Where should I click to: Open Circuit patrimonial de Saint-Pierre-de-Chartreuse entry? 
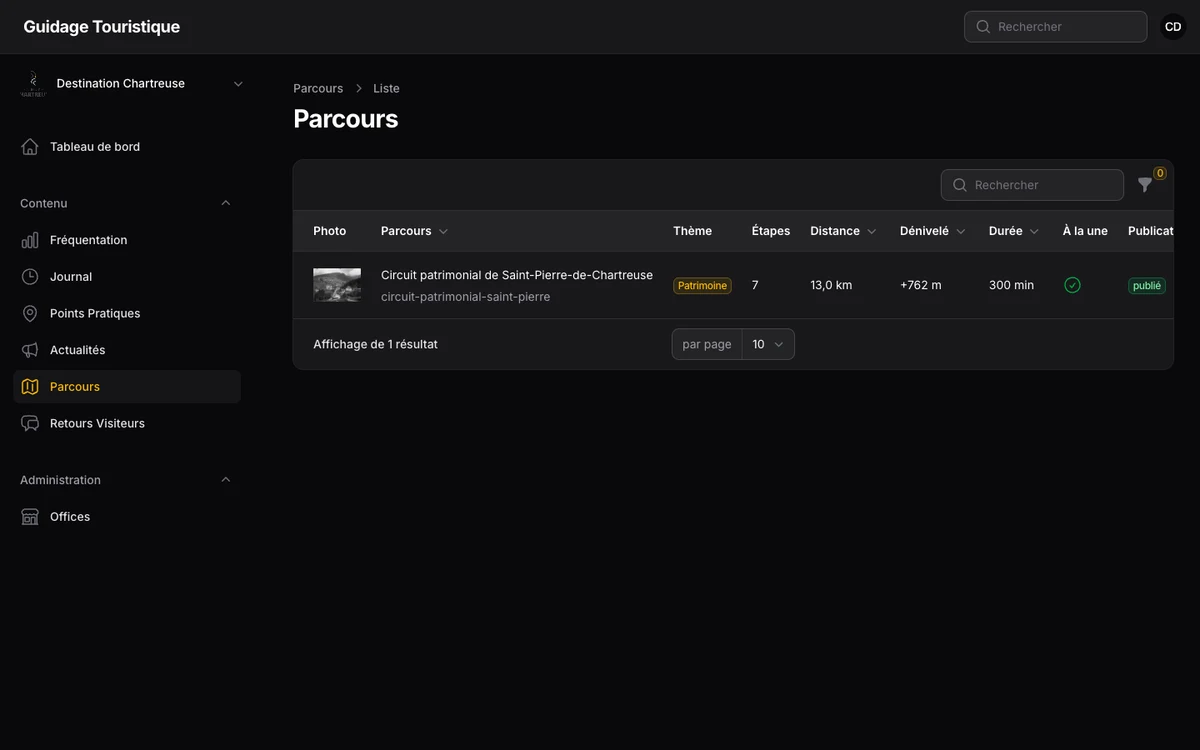tap(517, 275)
